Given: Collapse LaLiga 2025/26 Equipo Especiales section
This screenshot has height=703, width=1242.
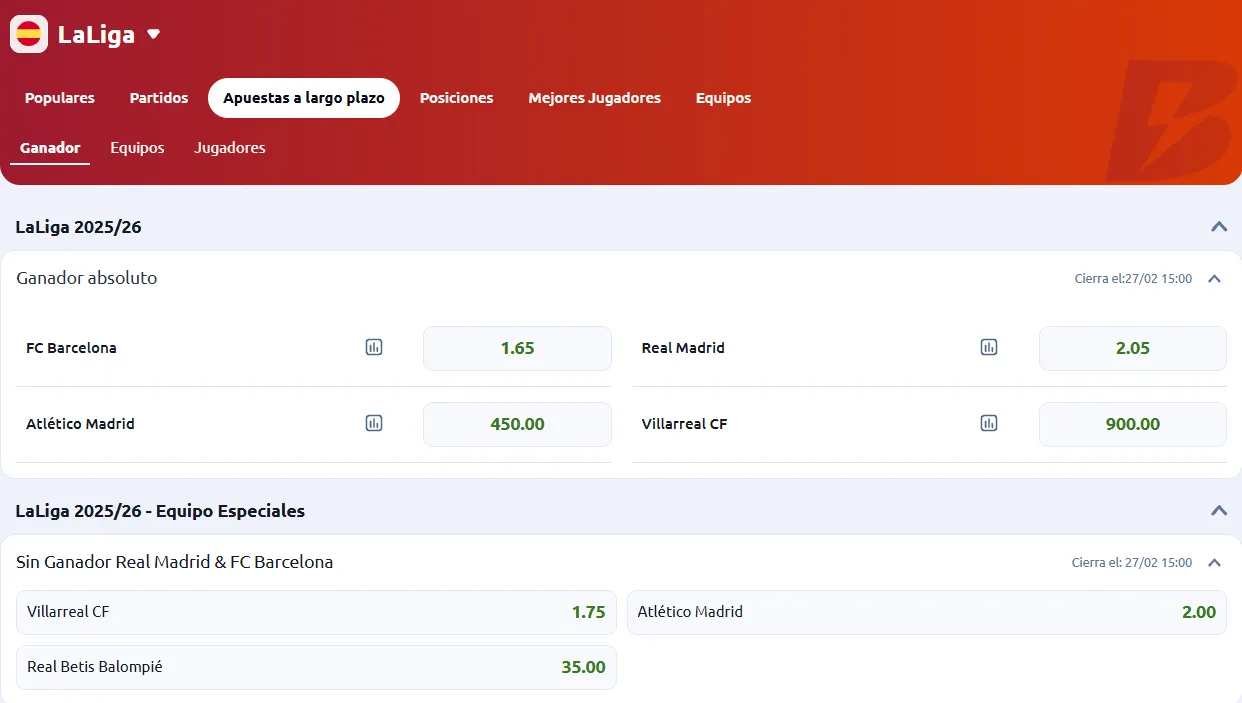Looking at the screenshot, I should click(x=1218, y=511).
